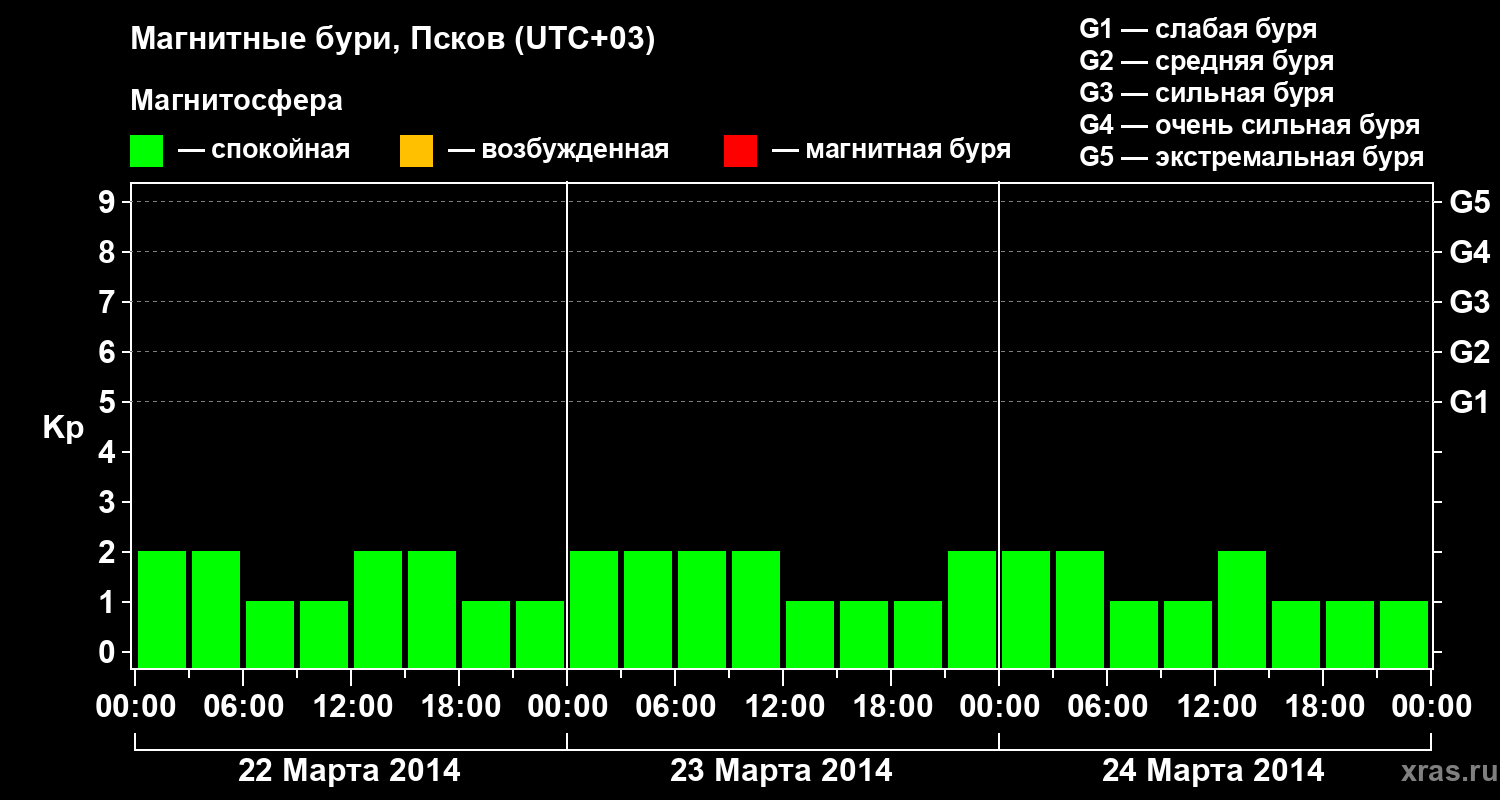Click the 18:00–21:00 bar on 24 Марта
Screen dimensions: 1500x800
[1350, 634]
